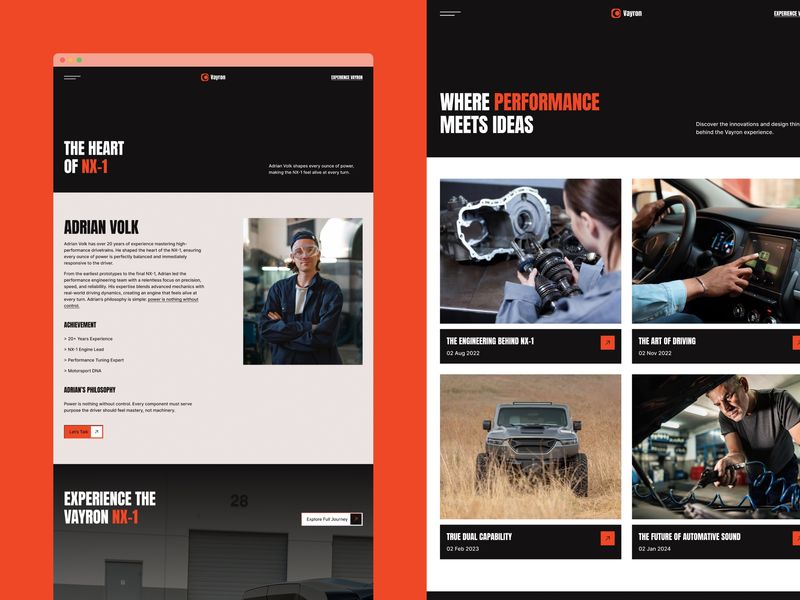Click 'Achievement' subheading
The height and width of the screenshot is (600, 800).
[80, 325]
